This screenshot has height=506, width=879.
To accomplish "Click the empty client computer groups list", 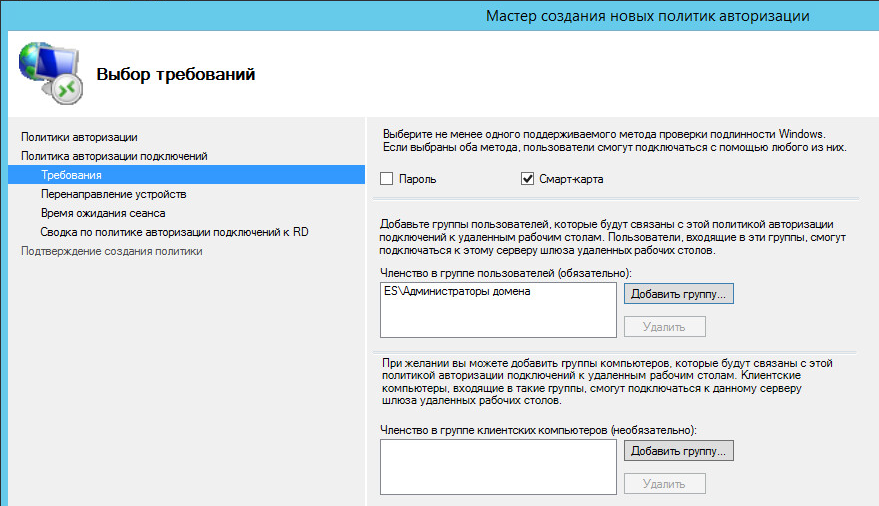I will pos(498,467).
